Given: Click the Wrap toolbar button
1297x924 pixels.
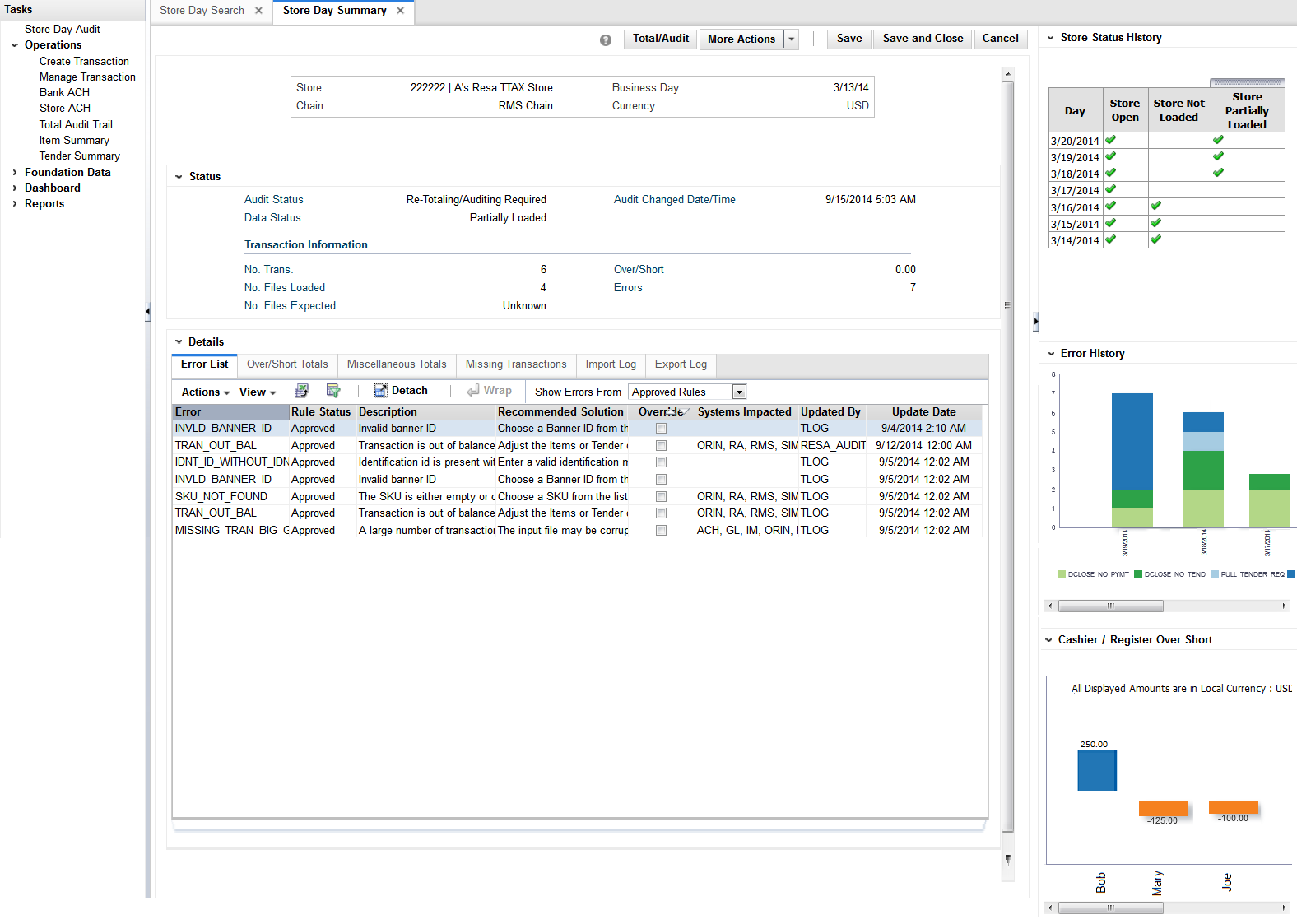Looking at the screenshot, I should pos(490,391).
